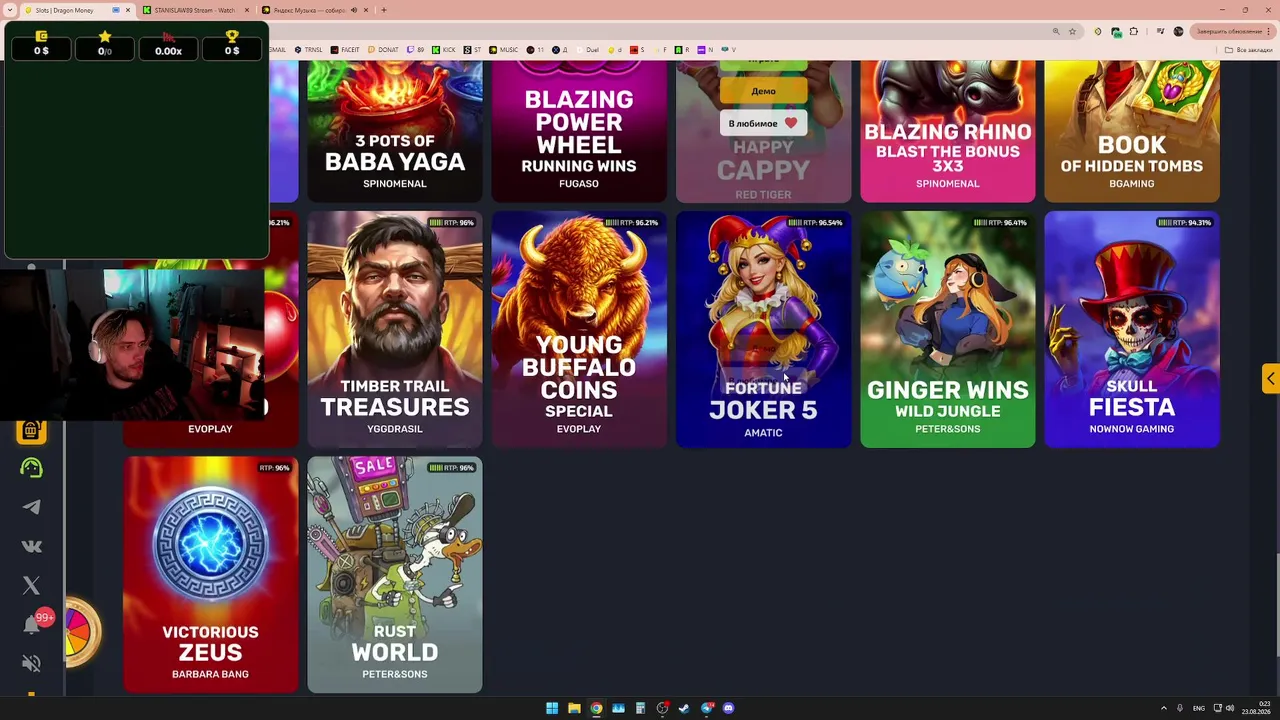
Task: Open Calculator from taskbar
Action: tap(640, 708)
